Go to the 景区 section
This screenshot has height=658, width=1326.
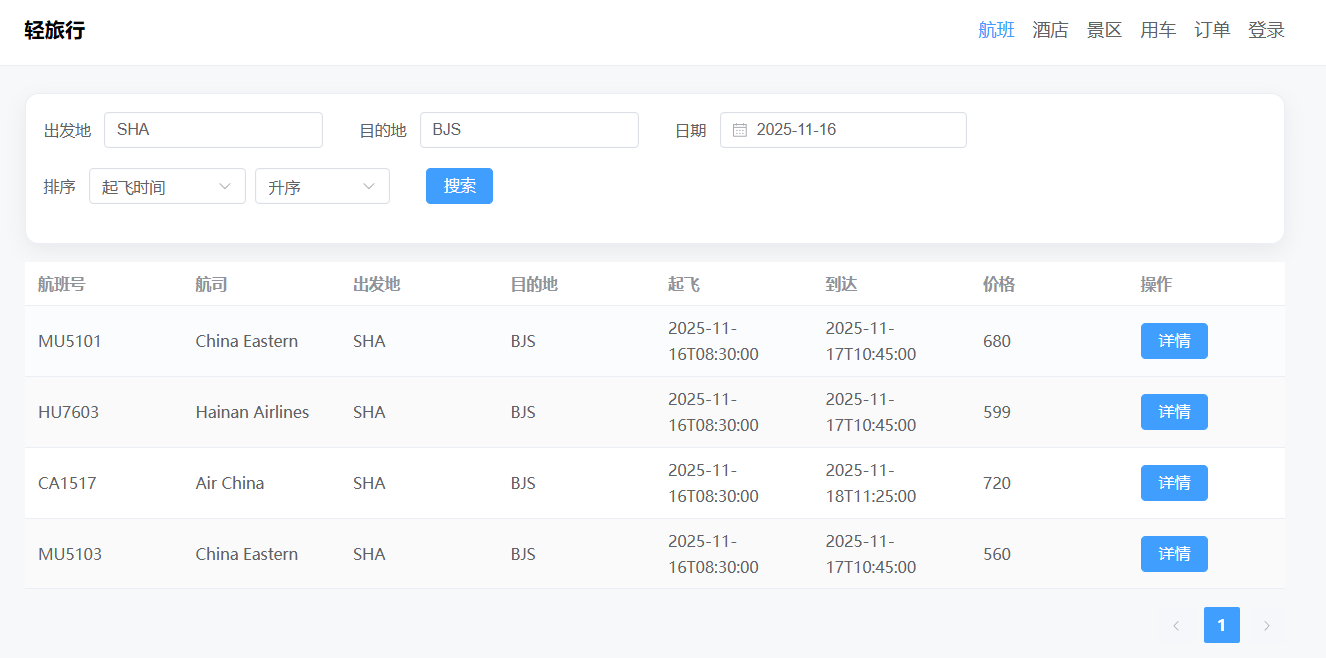point(1104,30)
